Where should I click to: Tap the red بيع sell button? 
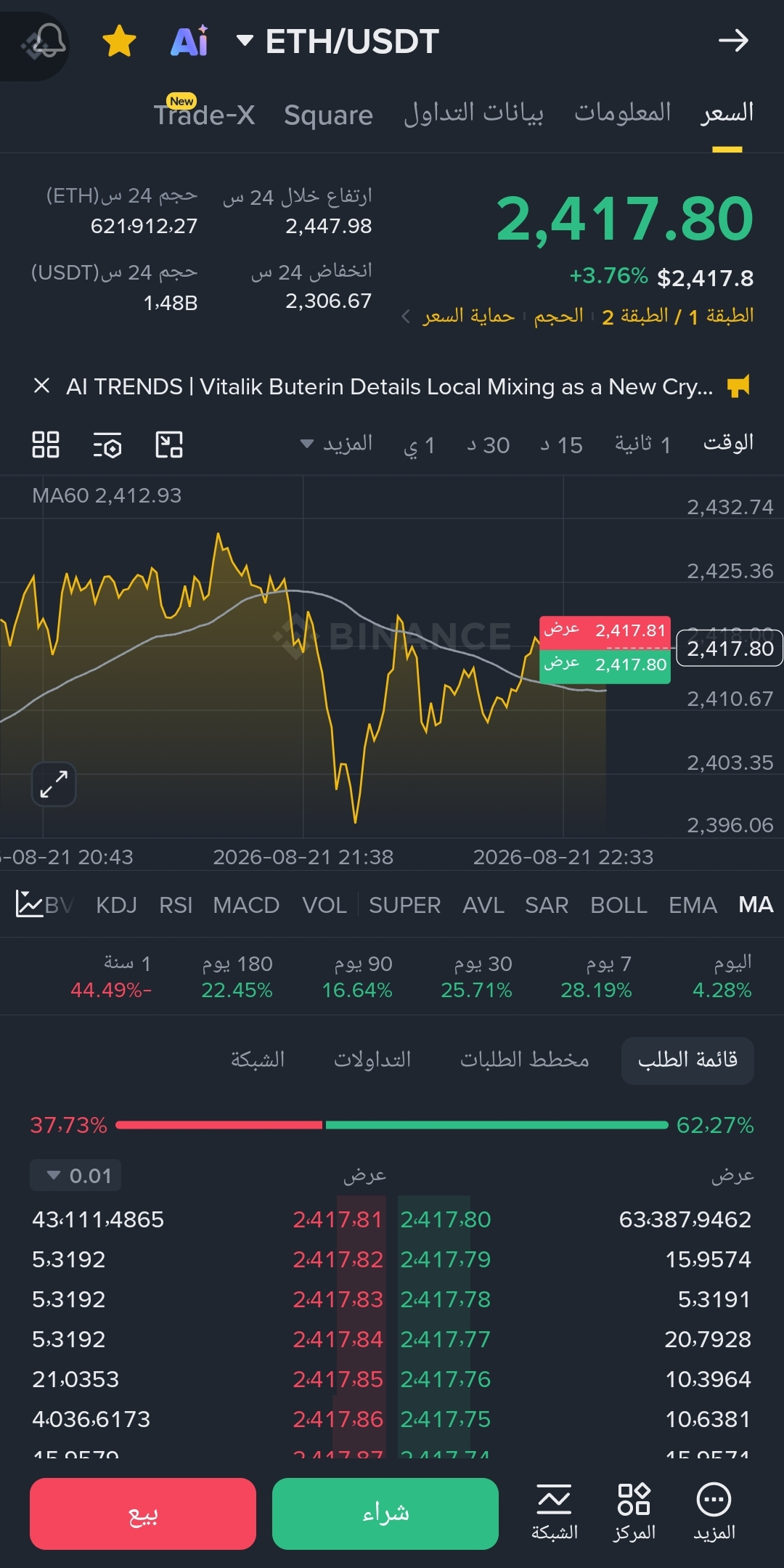tap(143, 1514)
